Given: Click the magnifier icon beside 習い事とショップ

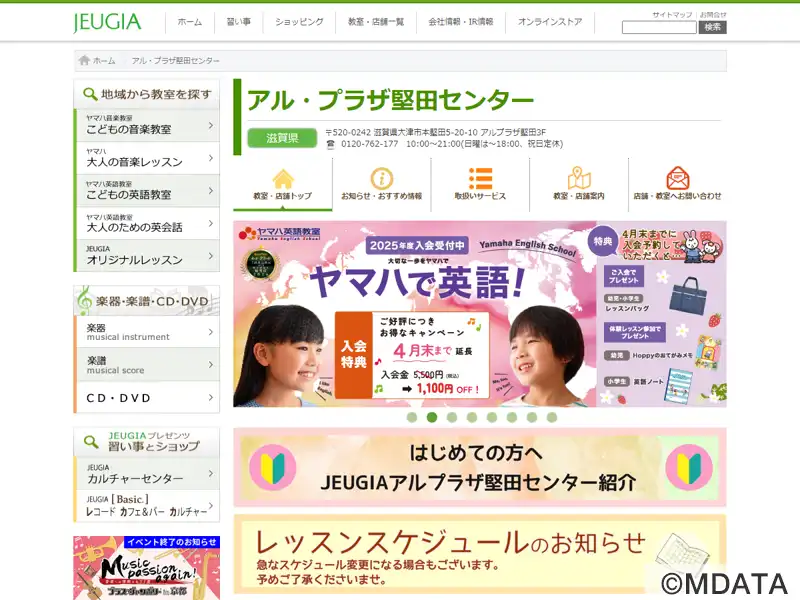Looking at the screenshot, I should point(91,441).
